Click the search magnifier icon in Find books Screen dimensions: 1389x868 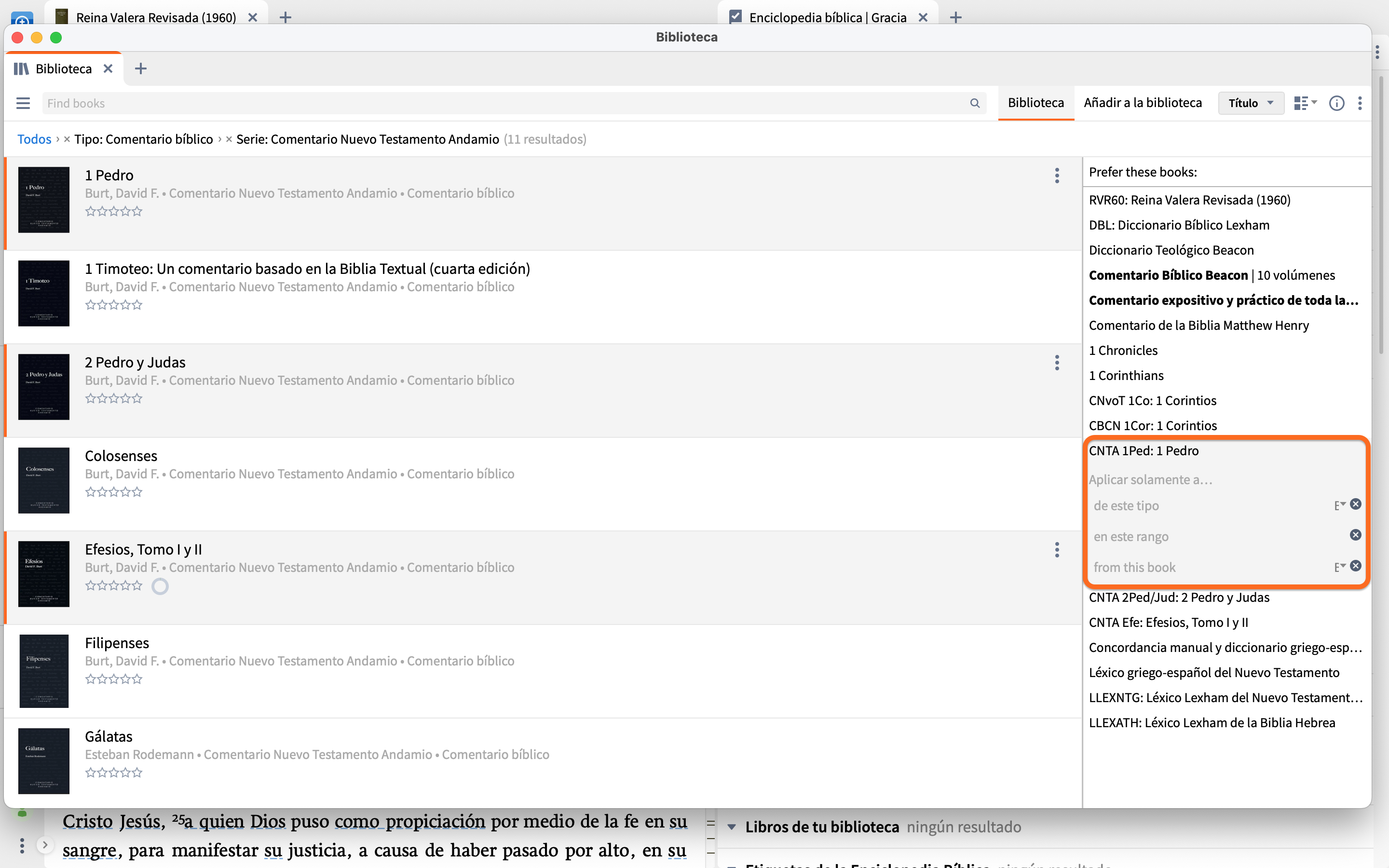pyautogui.click(x=975, y=103)
